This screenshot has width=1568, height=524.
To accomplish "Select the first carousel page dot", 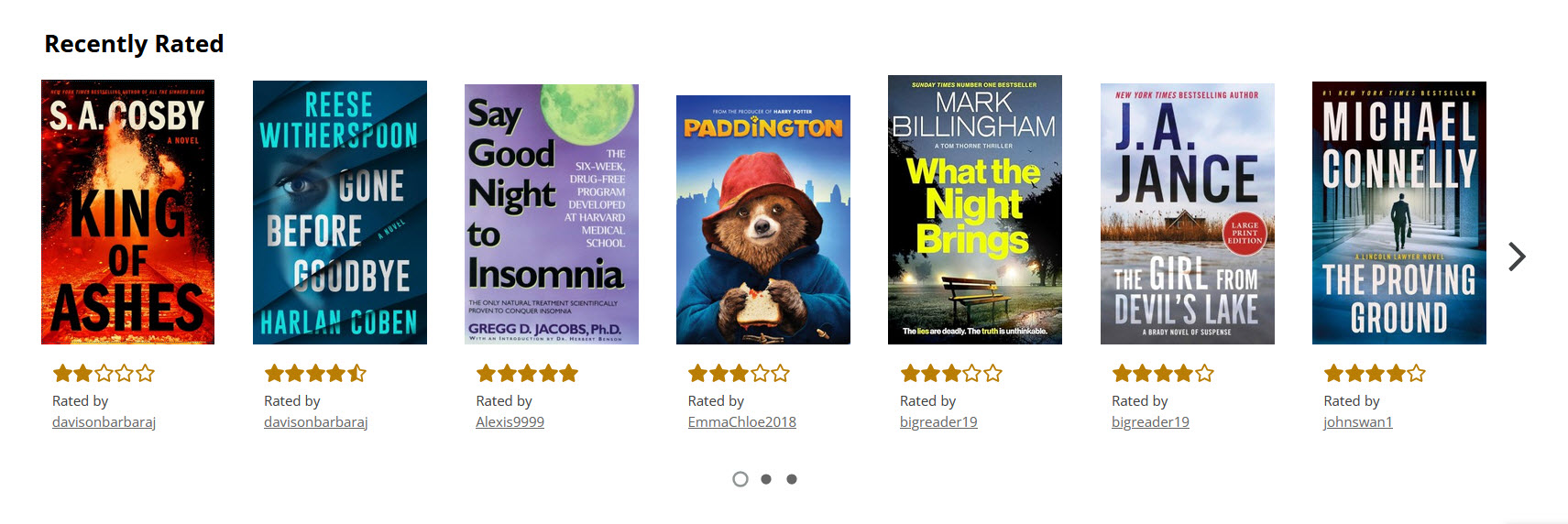I will click(740, 479).
